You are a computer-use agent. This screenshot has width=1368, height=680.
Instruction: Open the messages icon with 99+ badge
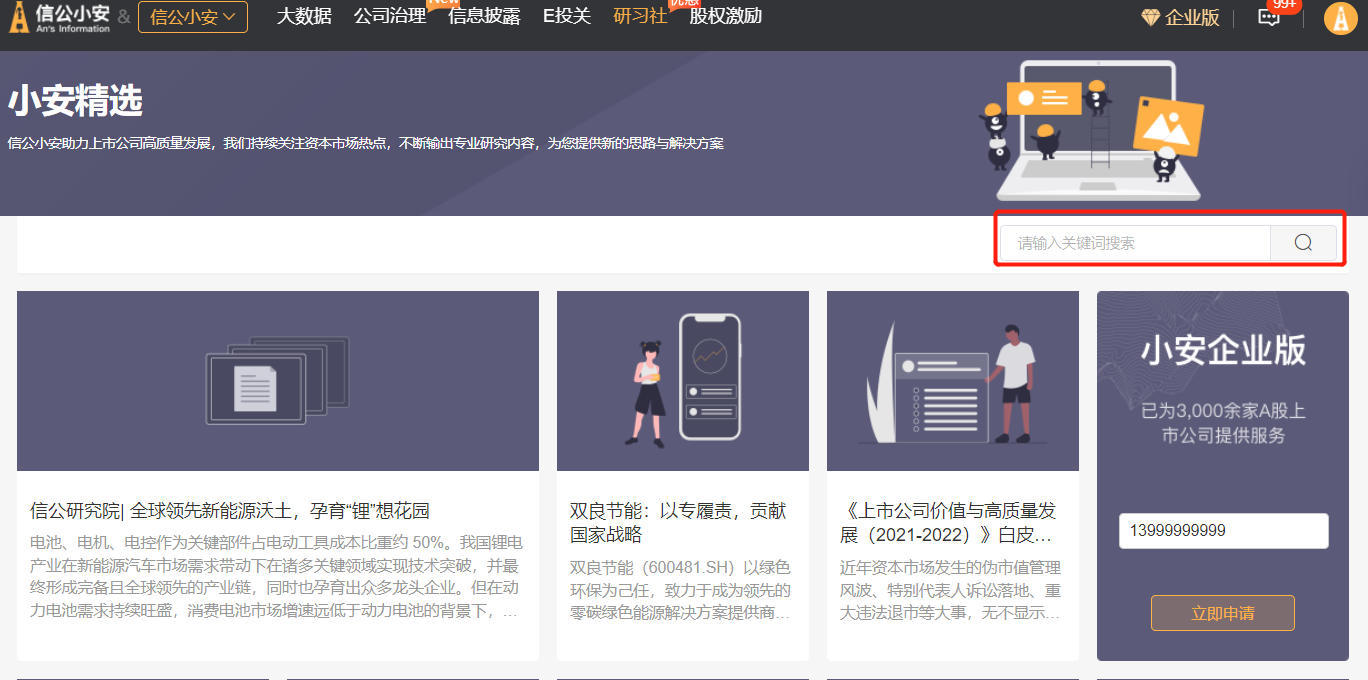point(1269,18)
